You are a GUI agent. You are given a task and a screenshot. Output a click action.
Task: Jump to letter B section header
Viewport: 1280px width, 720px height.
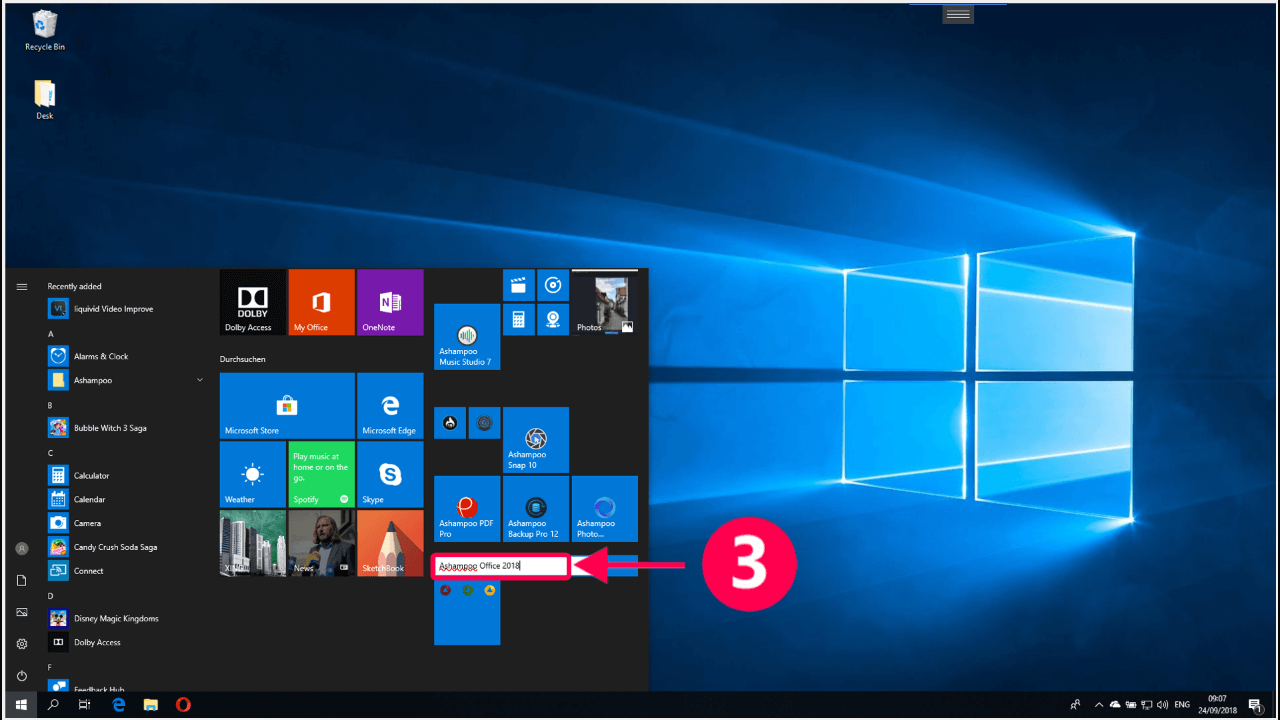pyautogui.click(x=50, y=405)
